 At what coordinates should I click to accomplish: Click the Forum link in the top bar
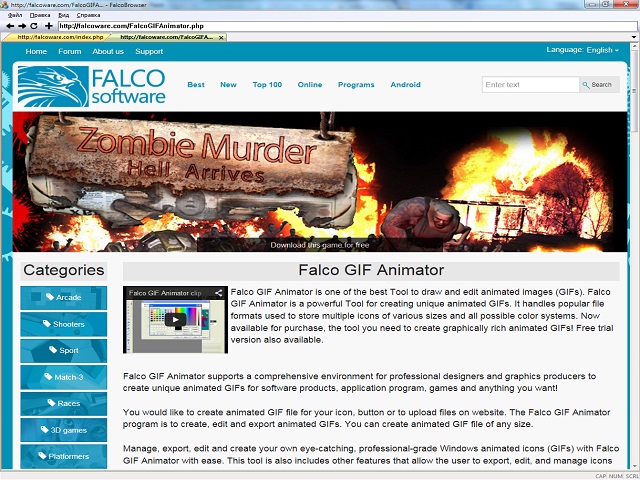click(x=70, y=51)
